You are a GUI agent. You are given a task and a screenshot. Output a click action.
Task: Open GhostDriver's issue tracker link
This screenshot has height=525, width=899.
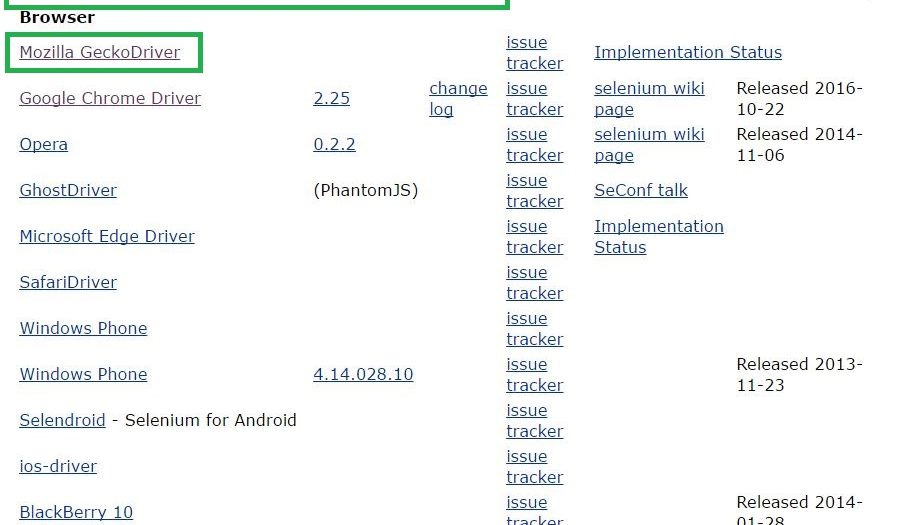(x=534, y=190)
